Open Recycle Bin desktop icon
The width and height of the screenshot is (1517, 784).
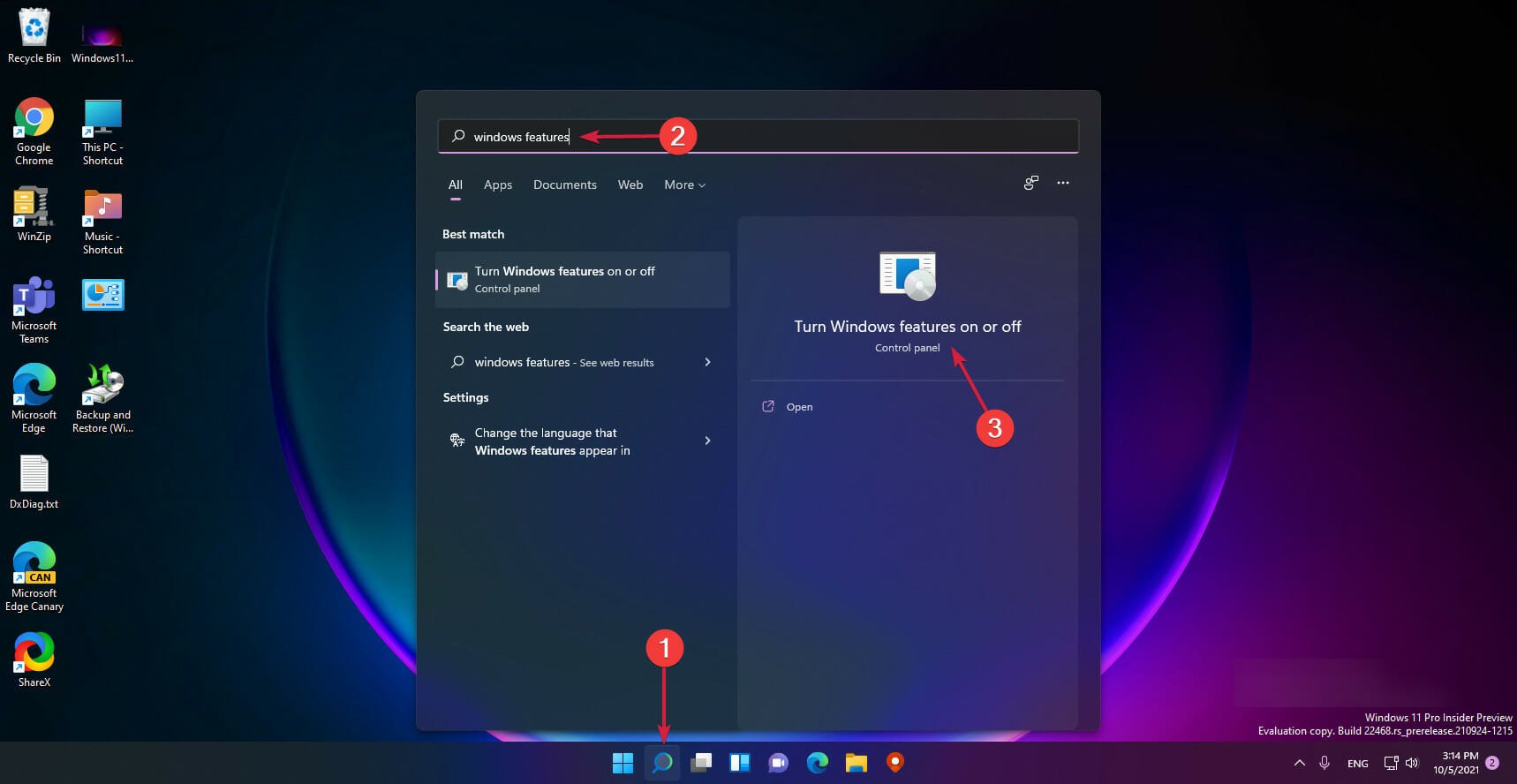[34, 35]
